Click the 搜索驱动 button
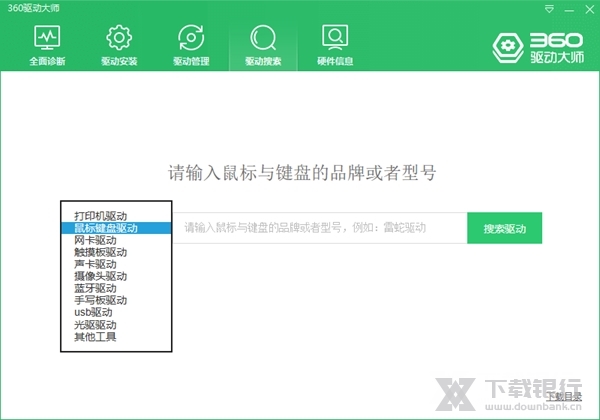The height and width of the screenshot is (420, 600). coord(504,228)
